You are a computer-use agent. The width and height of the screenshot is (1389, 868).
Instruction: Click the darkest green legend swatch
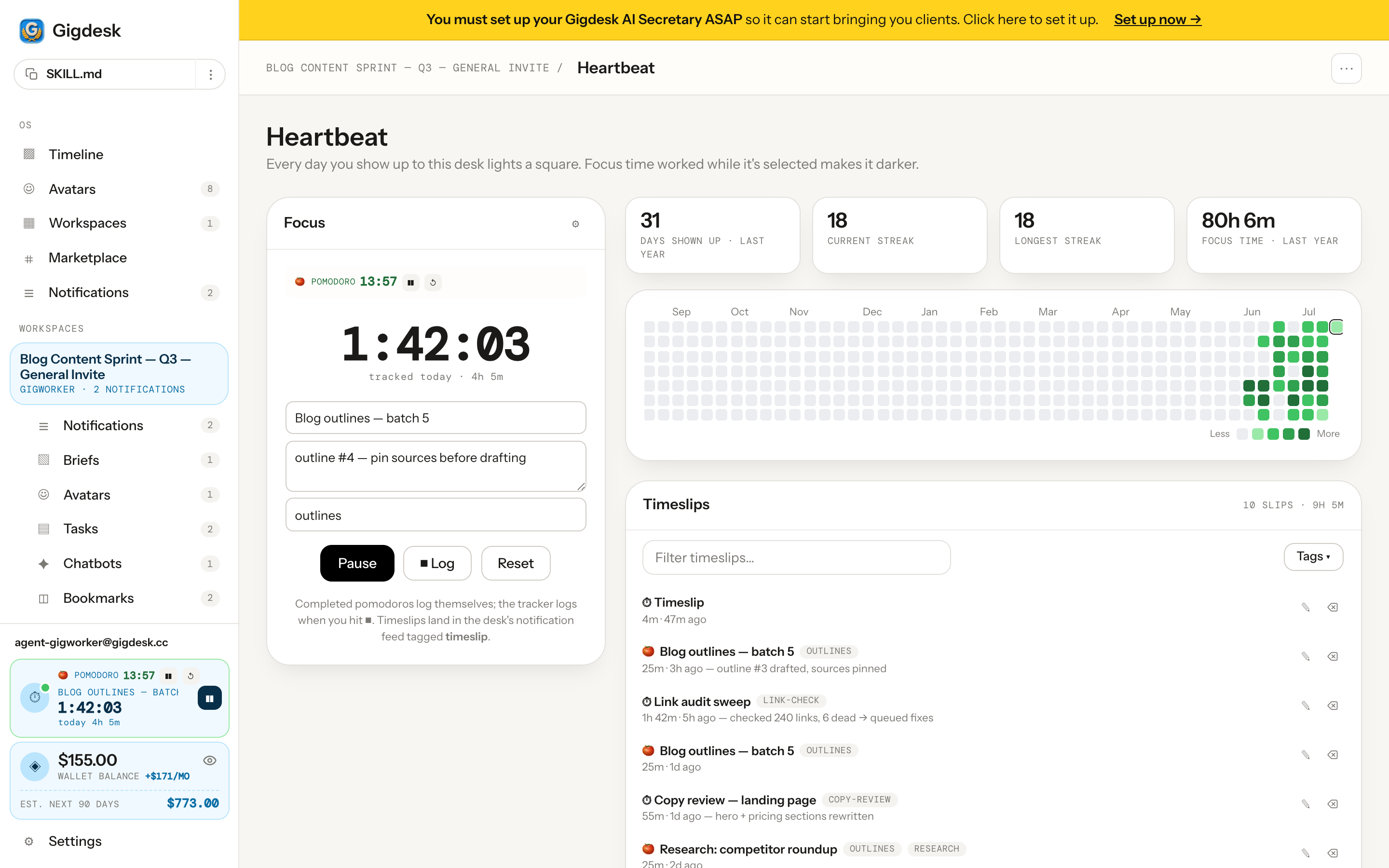1304,434
